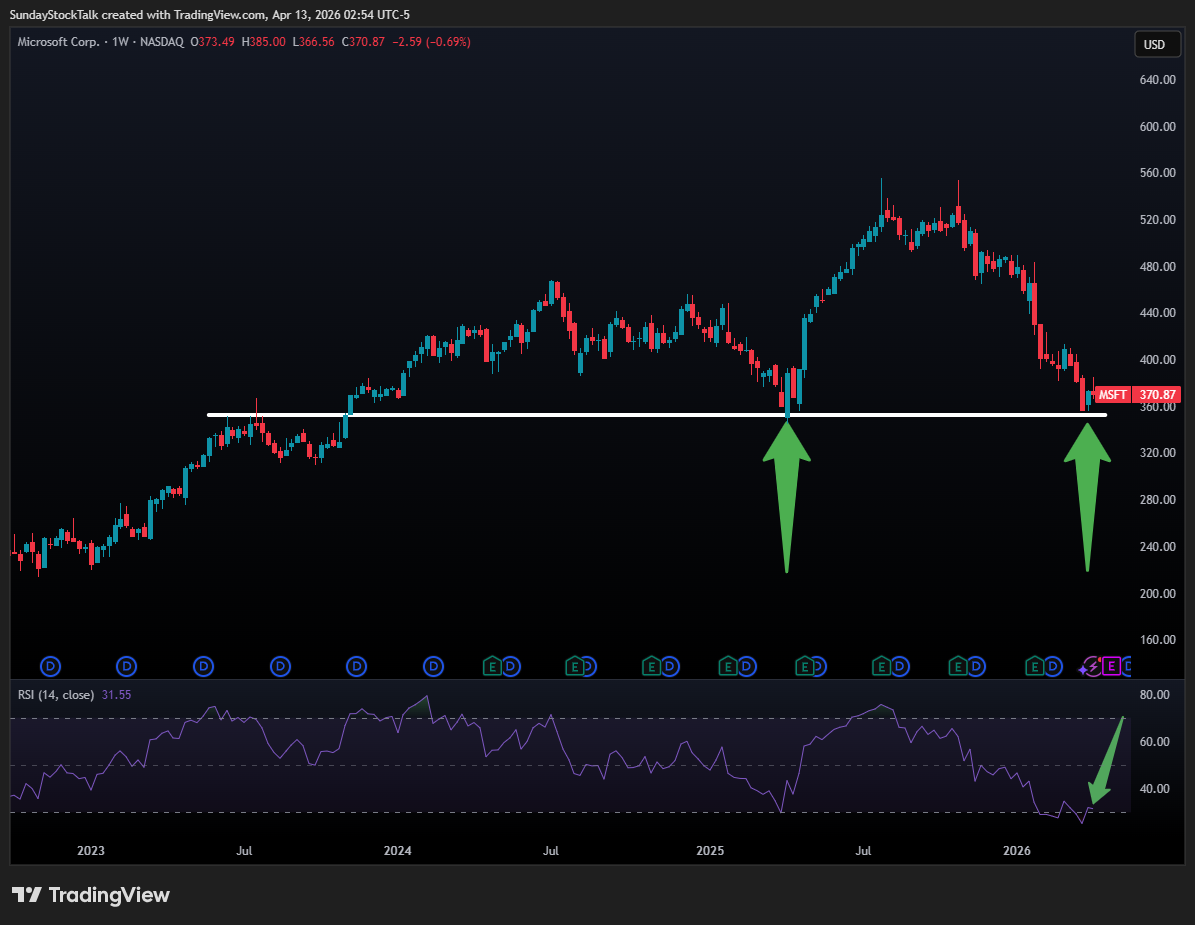The height and width of the screenshot is (925, 1195).
Task: Click the 240.00 price axis label
Action: click(x=1158, y=546)
